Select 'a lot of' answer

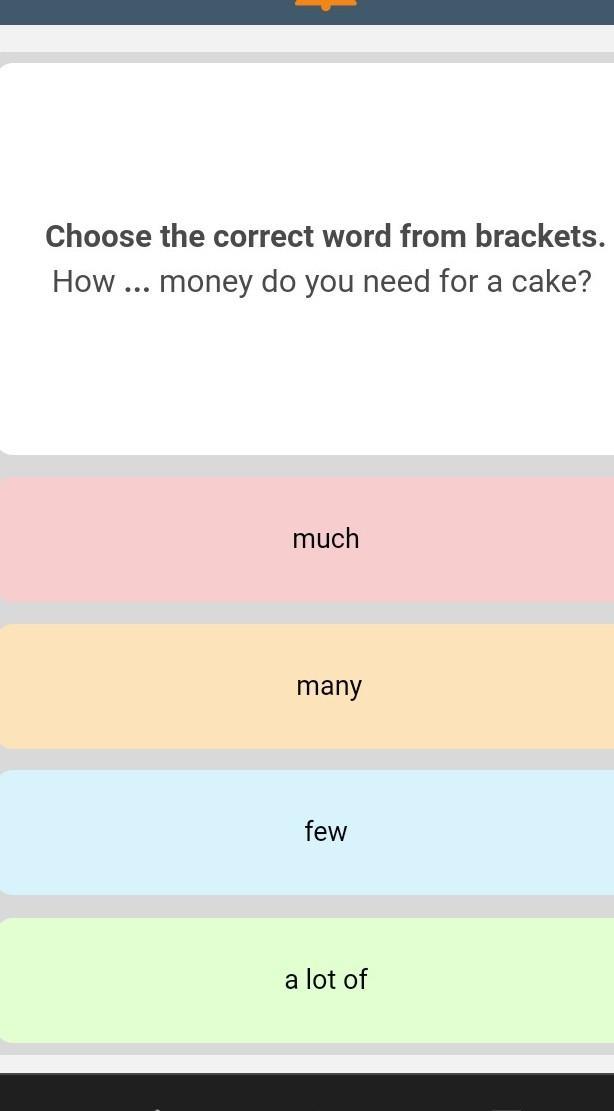[326, 980]
